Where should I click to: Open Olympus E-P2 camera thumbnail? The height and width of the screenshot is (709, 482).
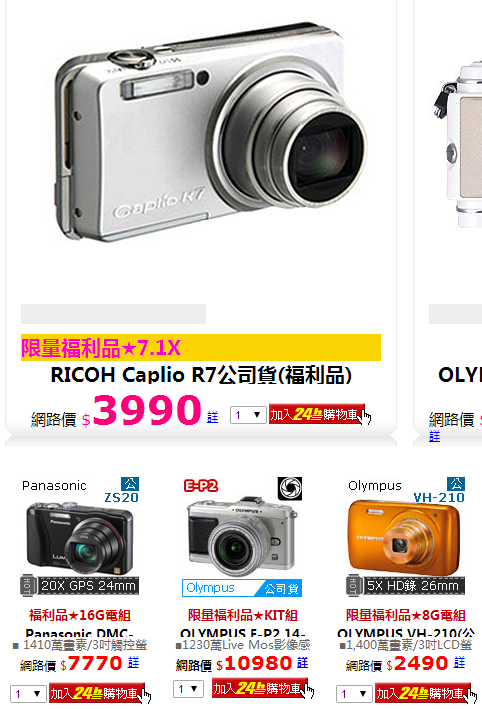pos(242,536)
